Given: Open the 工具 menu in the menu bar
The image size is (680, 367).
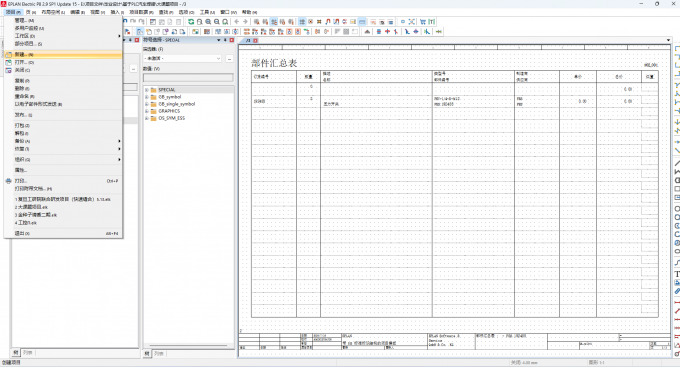Looking at the screenshot, I should coord(207,12).
